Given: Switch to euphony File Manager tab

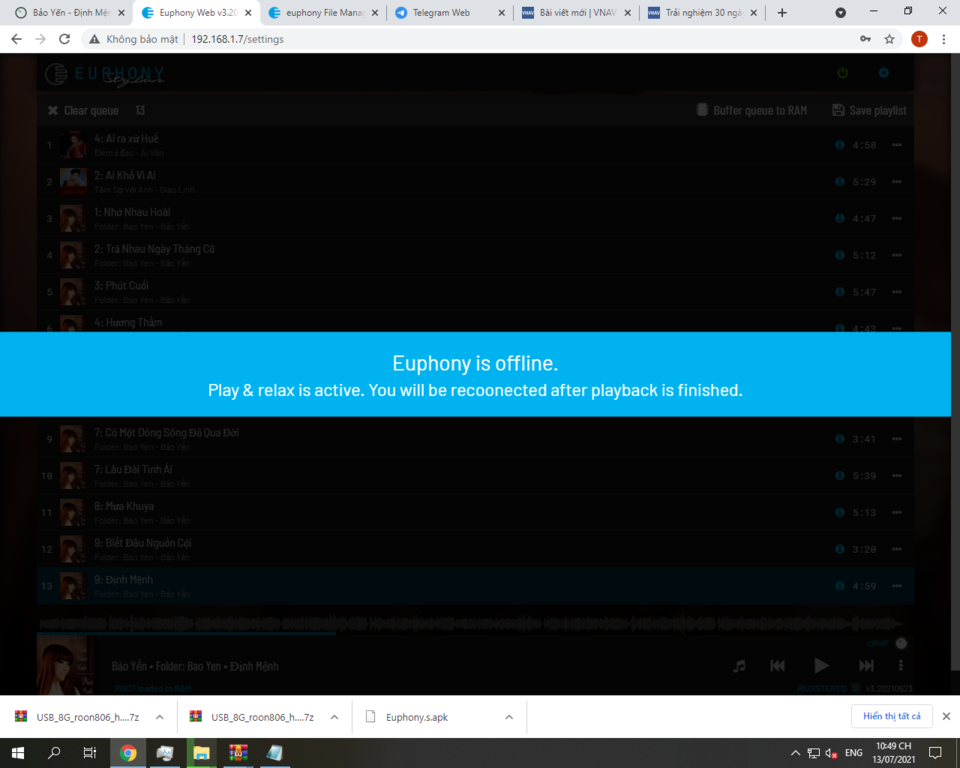Looking at the screenshot, I should pos(323,12).
